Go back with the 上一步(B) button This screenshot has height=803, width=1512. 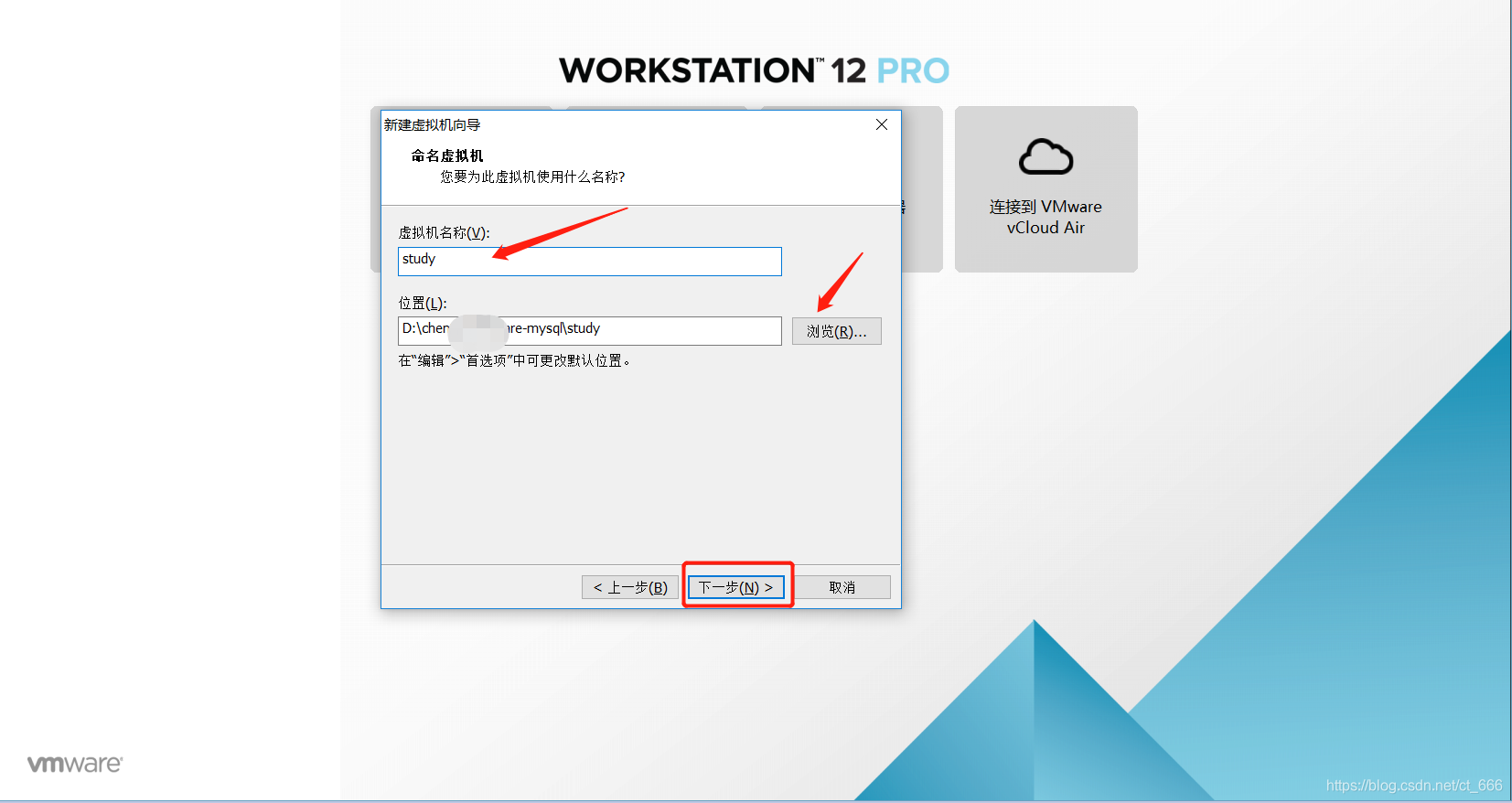pos(630,587)
